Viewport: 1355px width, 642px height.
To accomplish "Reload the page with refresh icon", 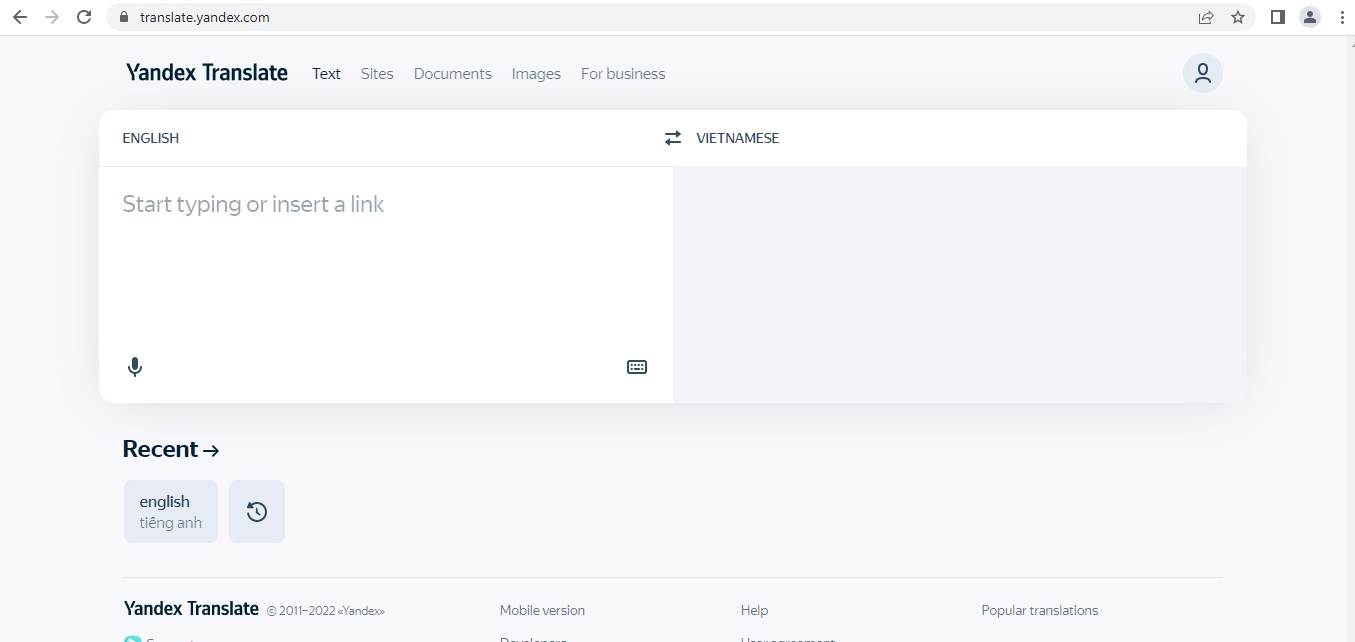I will pyautogui.click(x=84, y=17).
